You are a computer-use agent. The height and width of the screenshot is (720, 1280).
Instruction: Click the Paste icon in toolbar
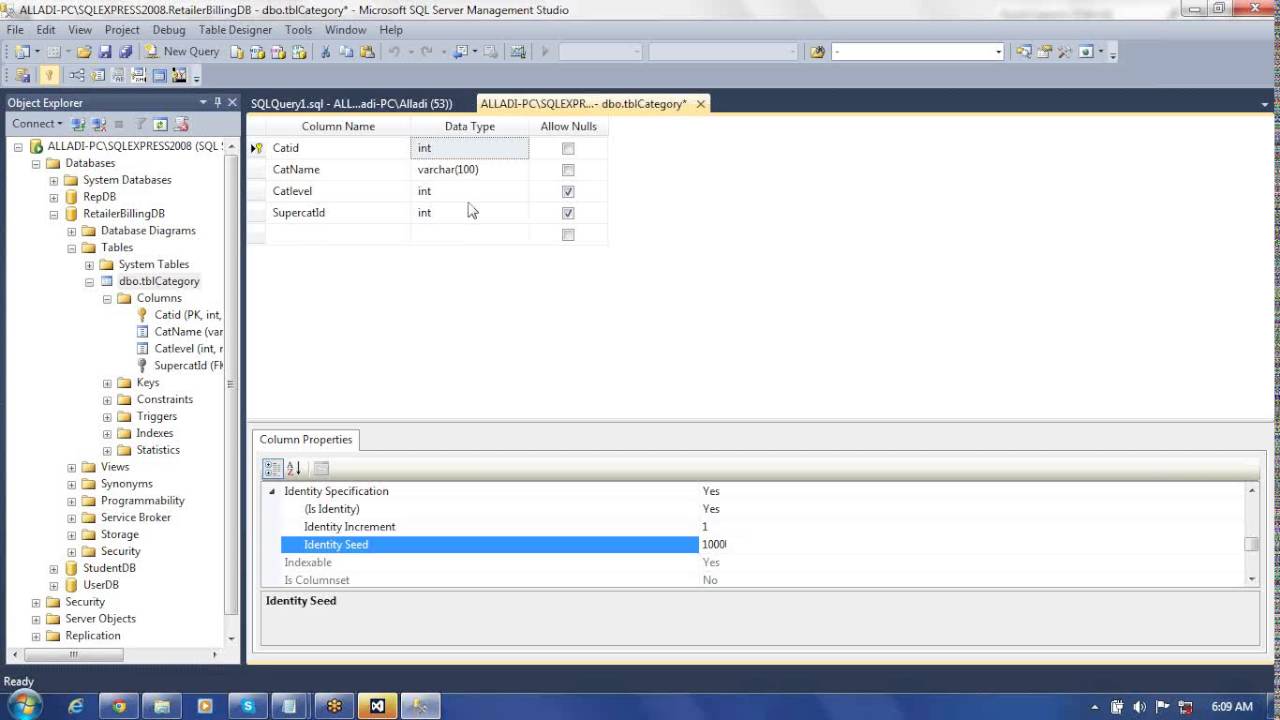click(367, 51)
